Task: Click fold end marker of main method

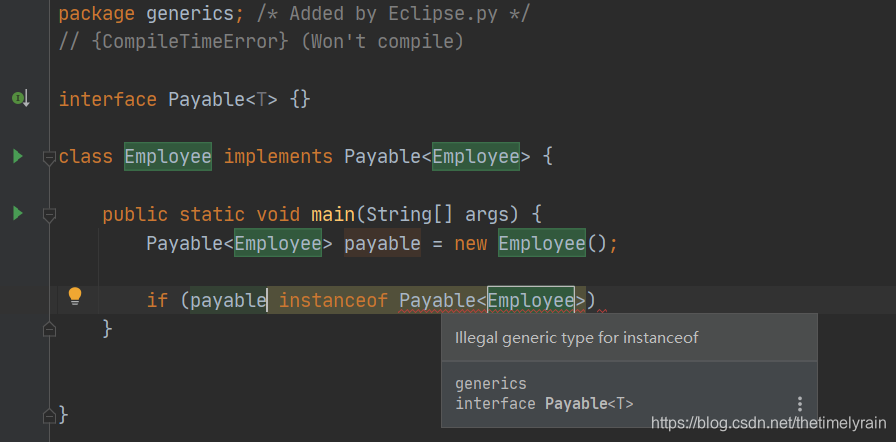Action: 49,329
